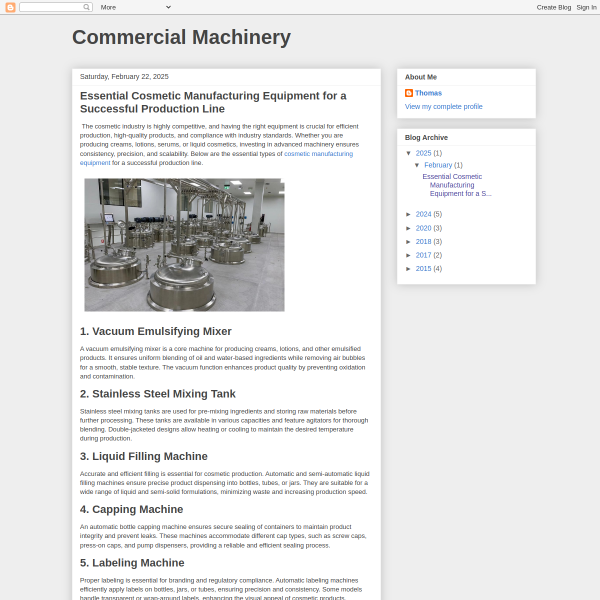The width and height of the screenshot is (600, 600).
Task: Open Thomas profile link
Action: 428,93
